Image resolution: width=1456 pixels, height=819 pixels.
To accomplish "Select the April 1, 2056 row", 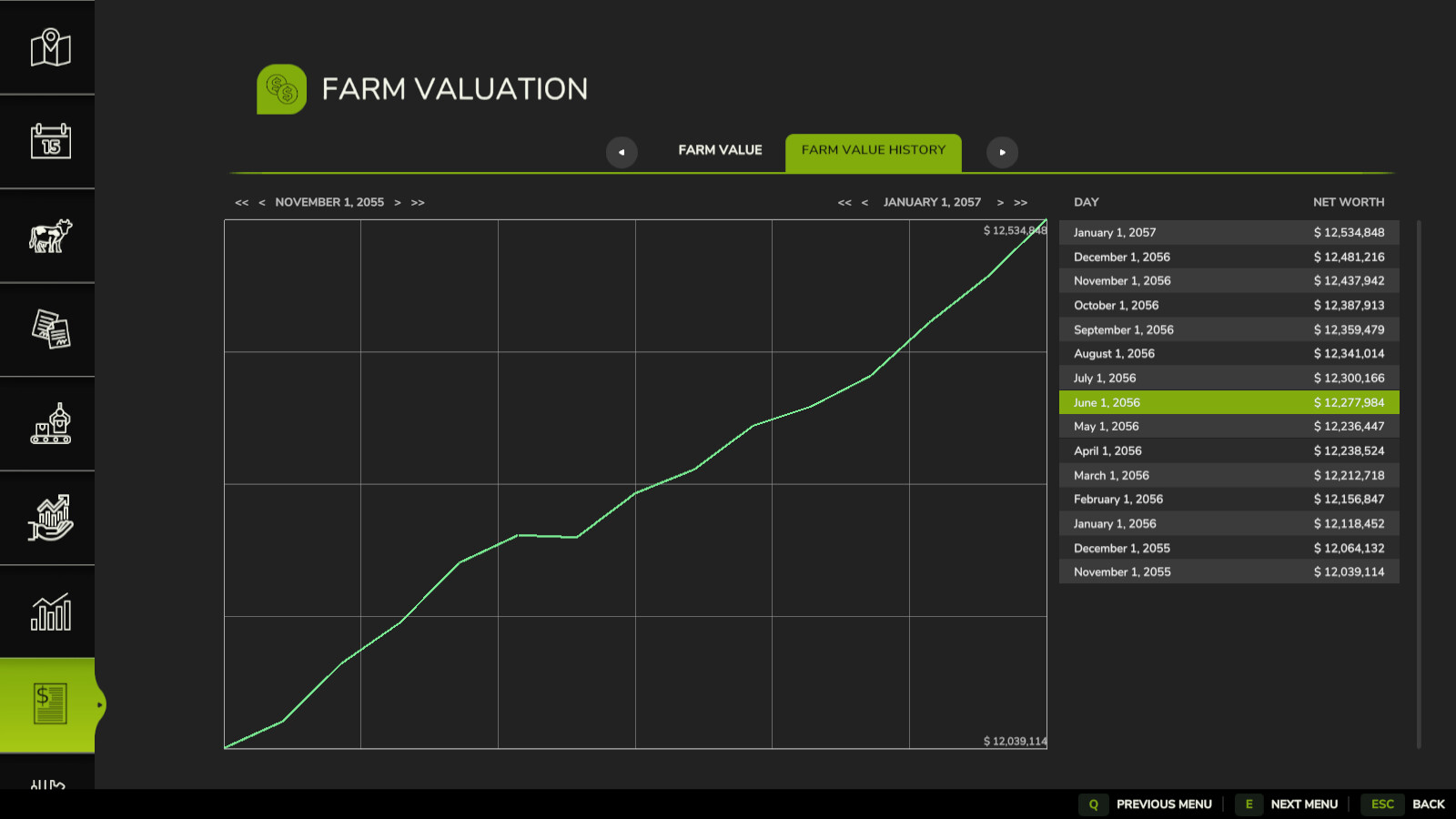I will pyautogui.click(x=1229, y=450).
